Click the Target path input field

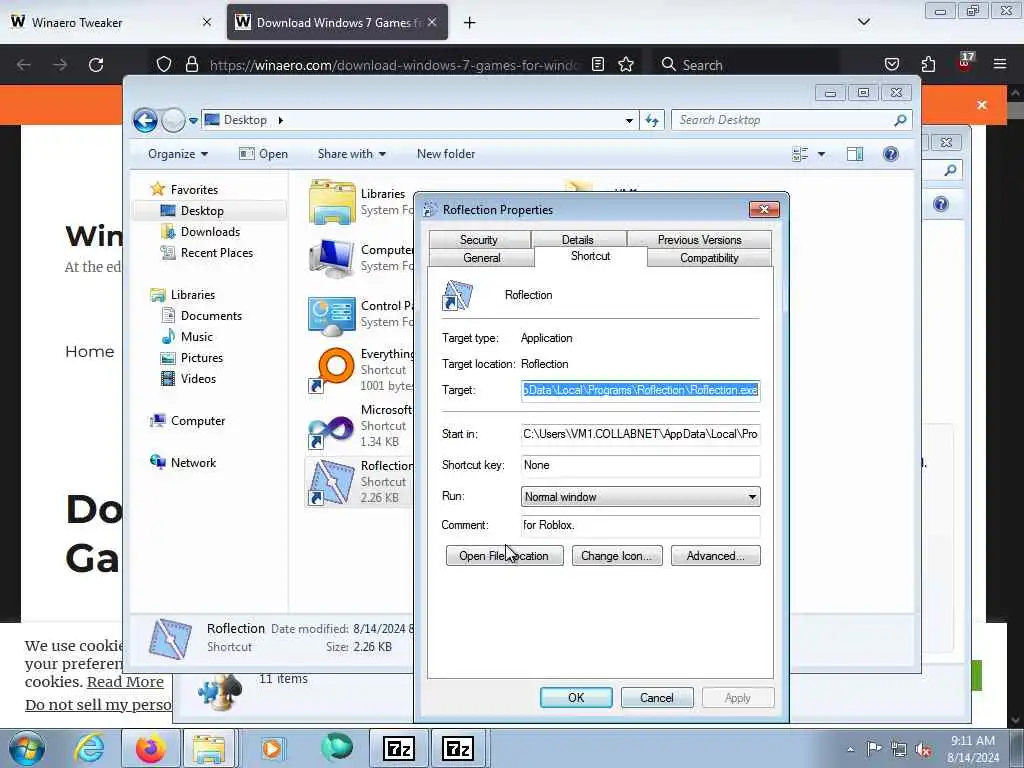pyautogui.click(x=641, y=391)
